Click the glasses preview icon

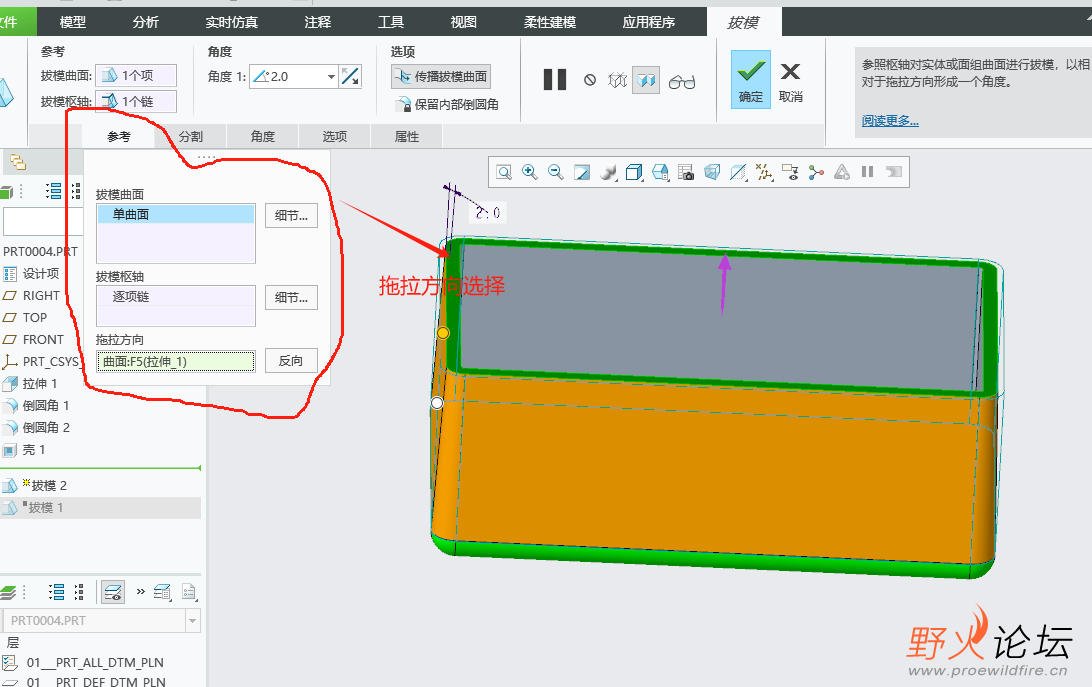(682, 81)
